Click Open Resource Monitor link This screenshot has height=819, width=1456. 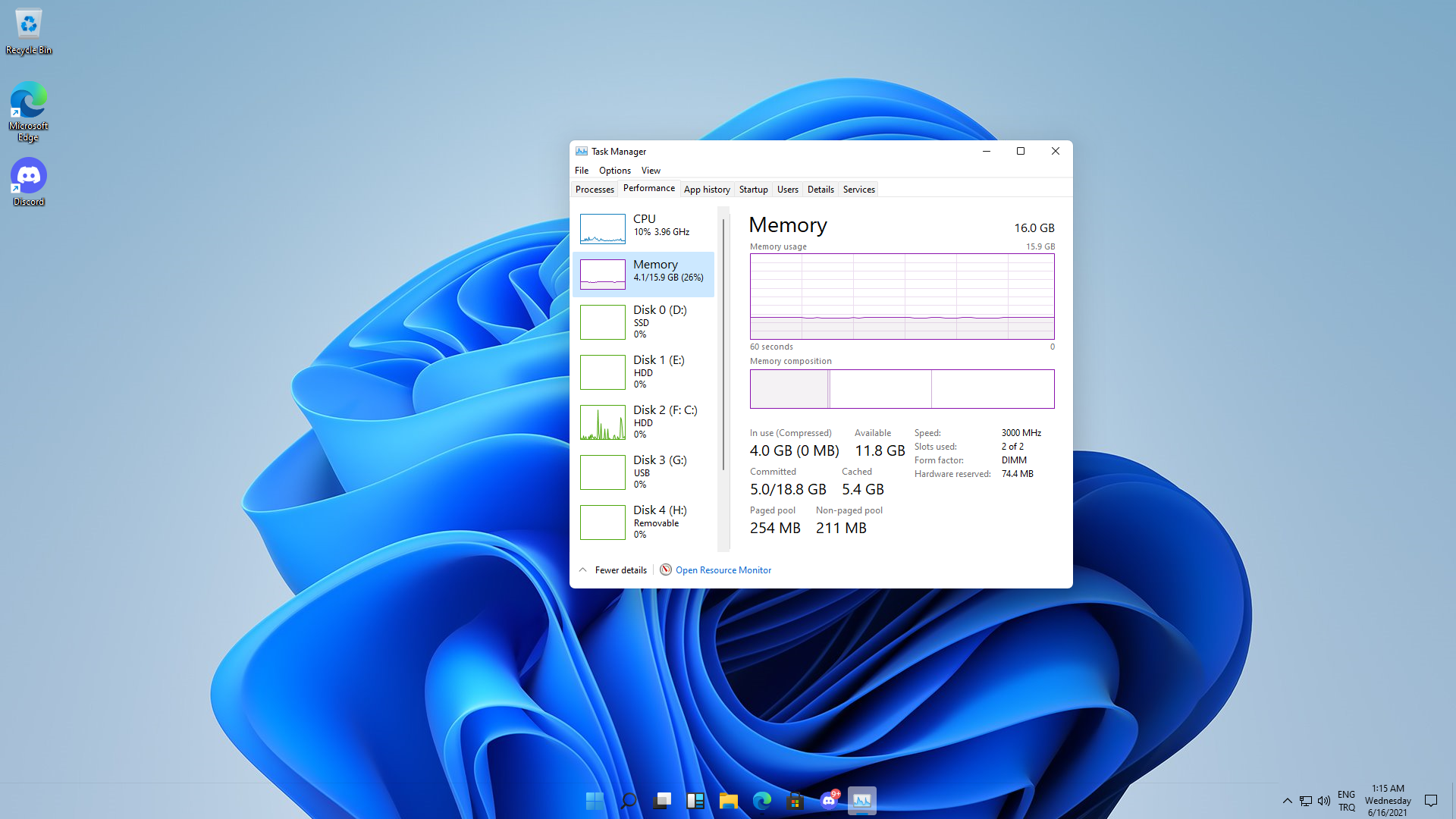723,570
